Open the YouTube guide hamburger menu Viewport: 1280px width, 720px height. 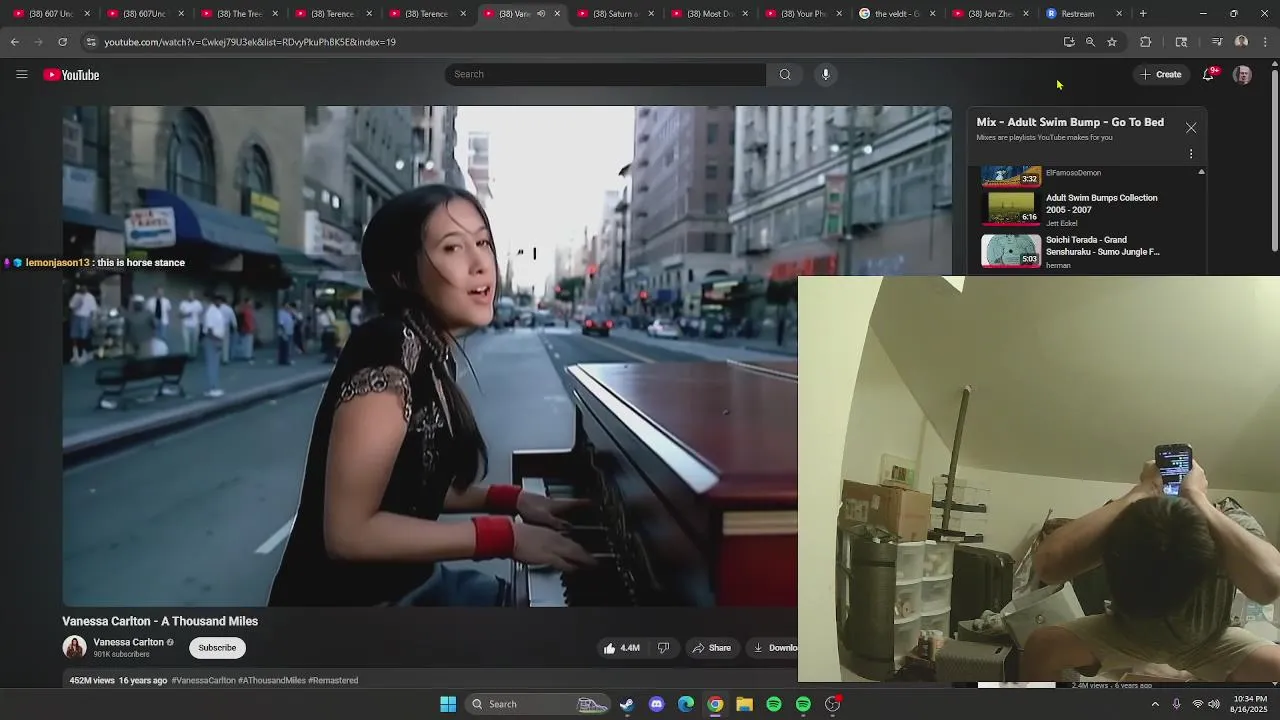(x=22, y=74)
